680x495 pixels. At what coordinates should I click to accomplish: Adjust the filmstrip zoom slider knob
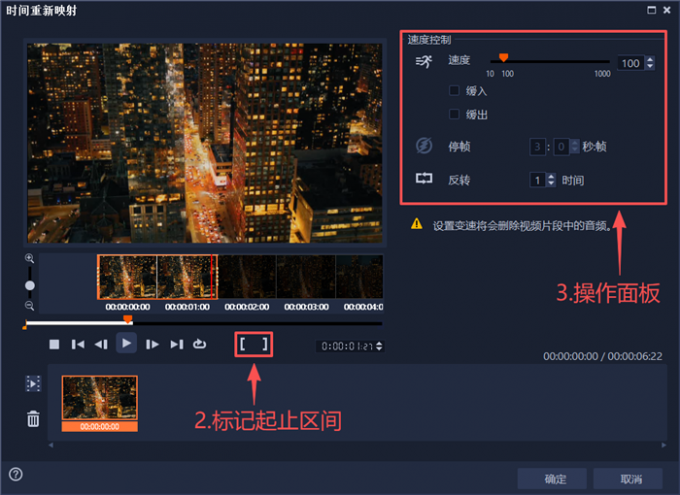click(x=29, y=285)
